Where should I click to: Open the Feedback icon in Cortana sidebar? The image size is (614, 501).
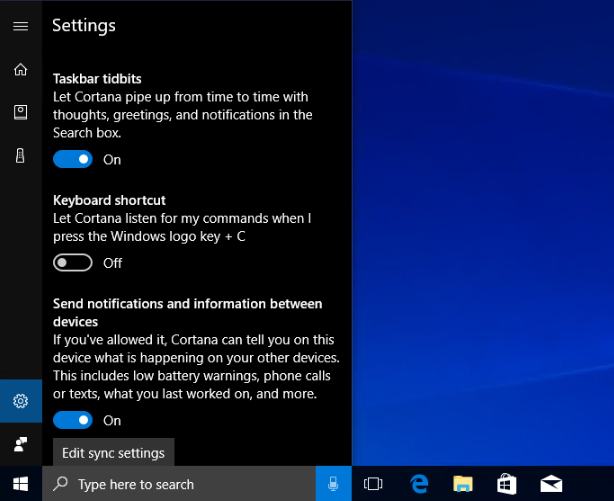coord(20,444)
